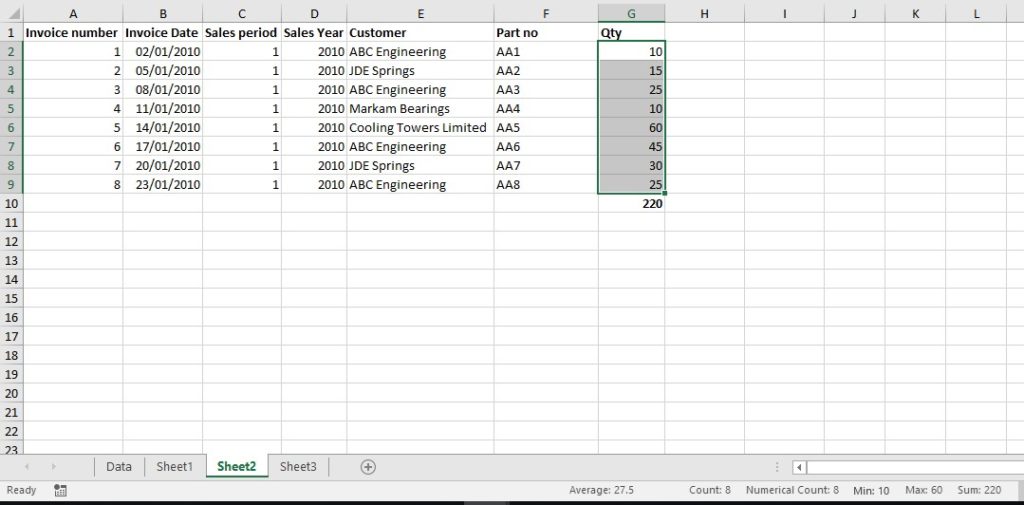Select the cell with date 23/01/2010
The width and height of the screenshot is (1024, 505).
(x=163, y=184)
